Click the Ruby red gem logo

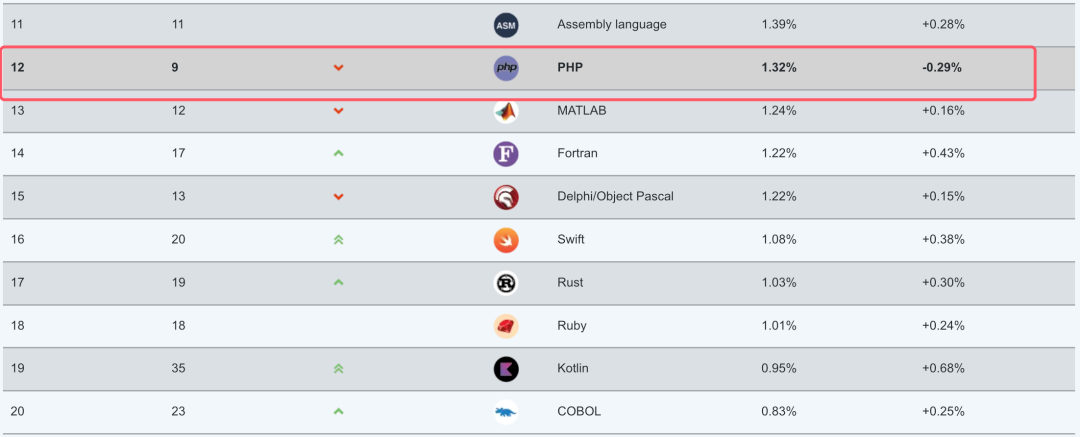click(506, 326)
